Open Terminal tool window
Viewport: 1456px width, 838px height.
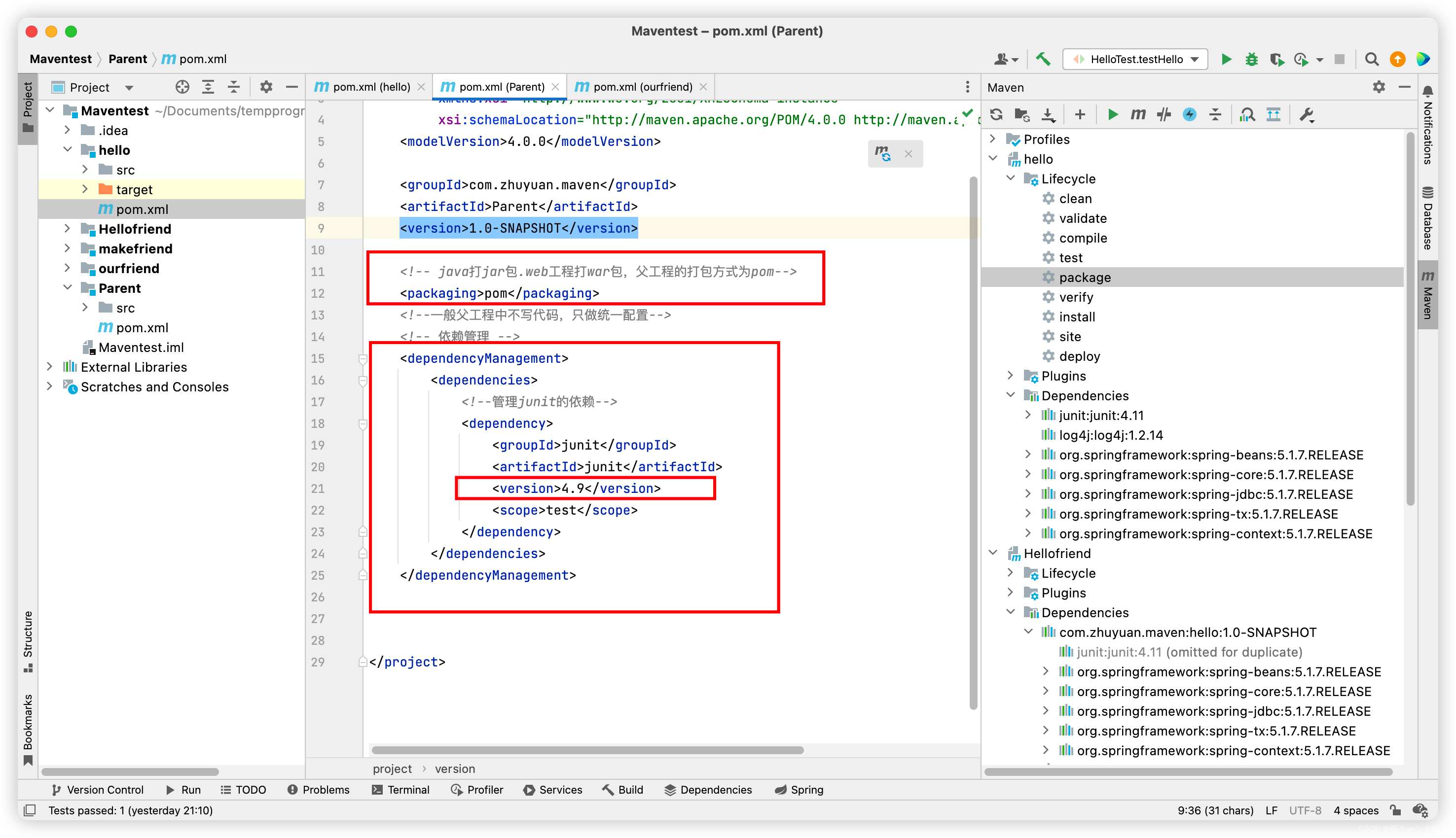tap(400, 790)
